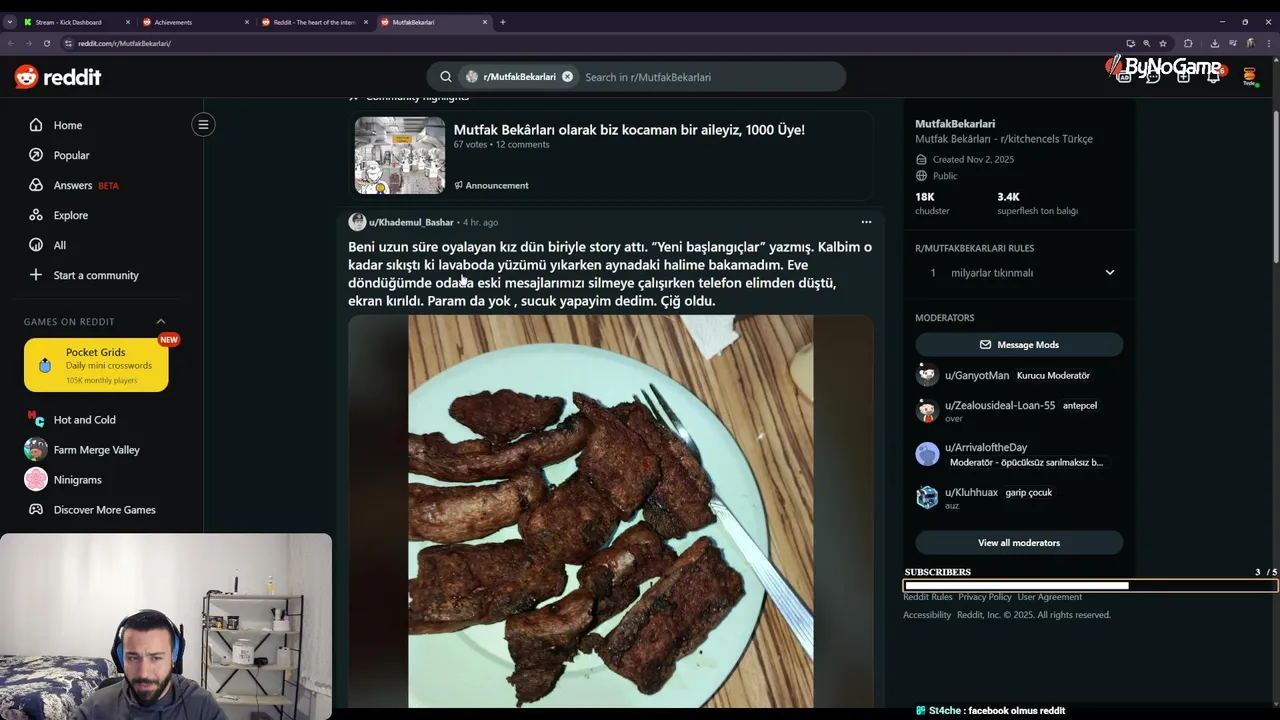This screenshot has width=1280, height=720.
Task: Switch to the Stream - Kick Dashboard tab
Action: [77, 22]
